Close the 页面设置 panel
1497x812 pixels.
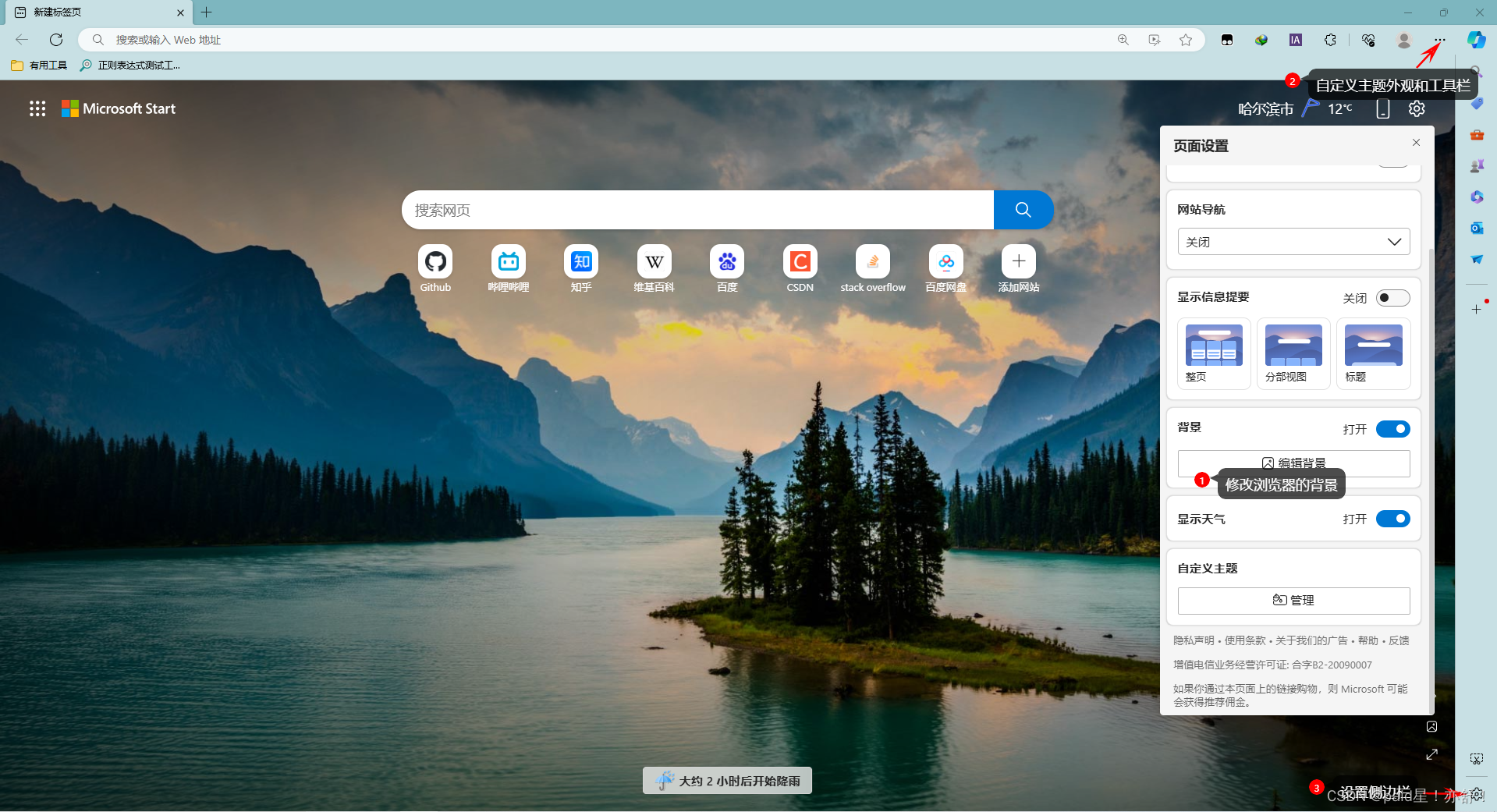1416,142
